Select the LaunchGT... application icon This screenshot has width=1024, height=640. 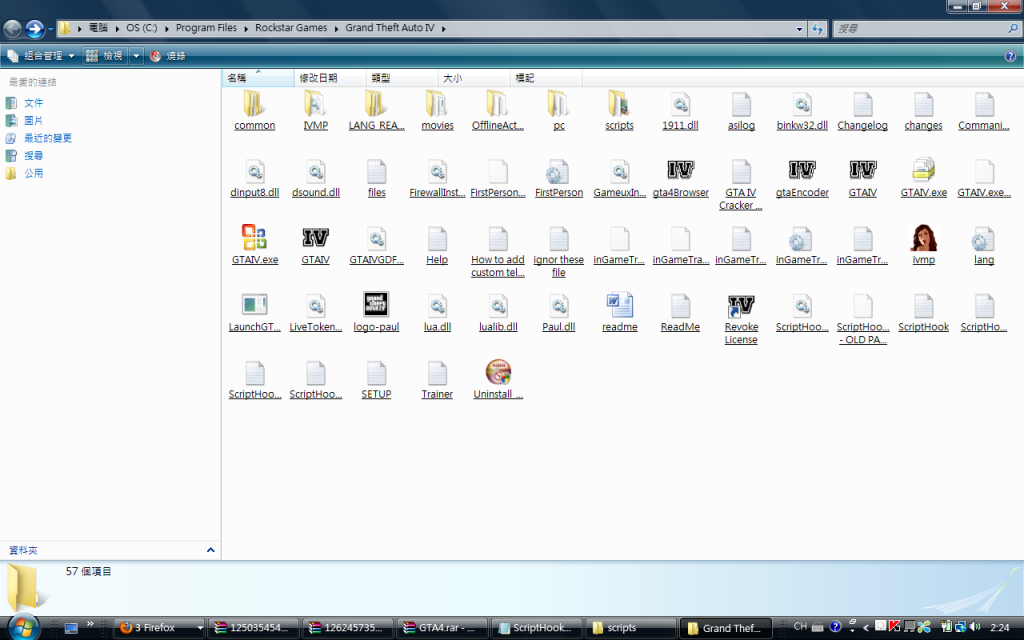(x=254, y=306)
